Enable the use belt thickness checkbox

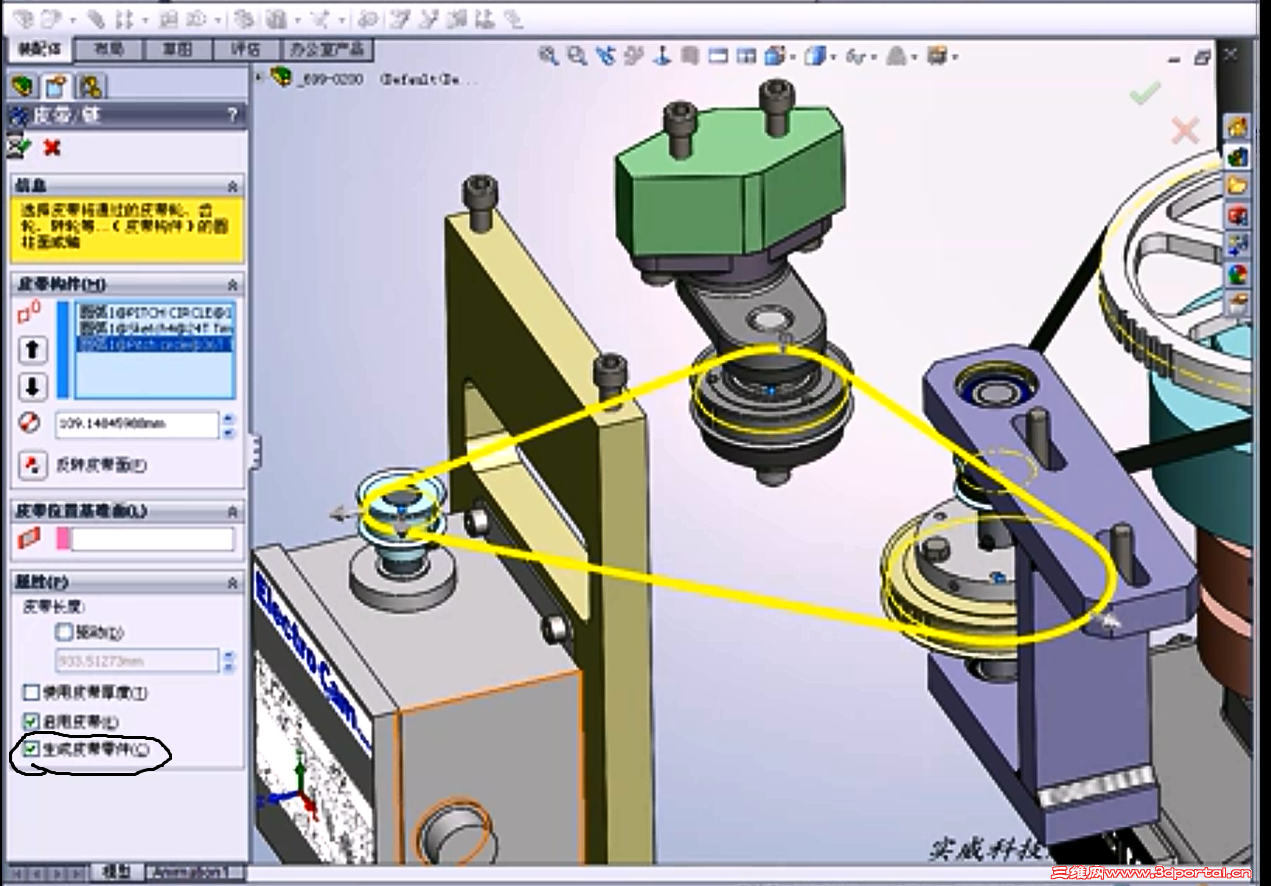(31, 692)
